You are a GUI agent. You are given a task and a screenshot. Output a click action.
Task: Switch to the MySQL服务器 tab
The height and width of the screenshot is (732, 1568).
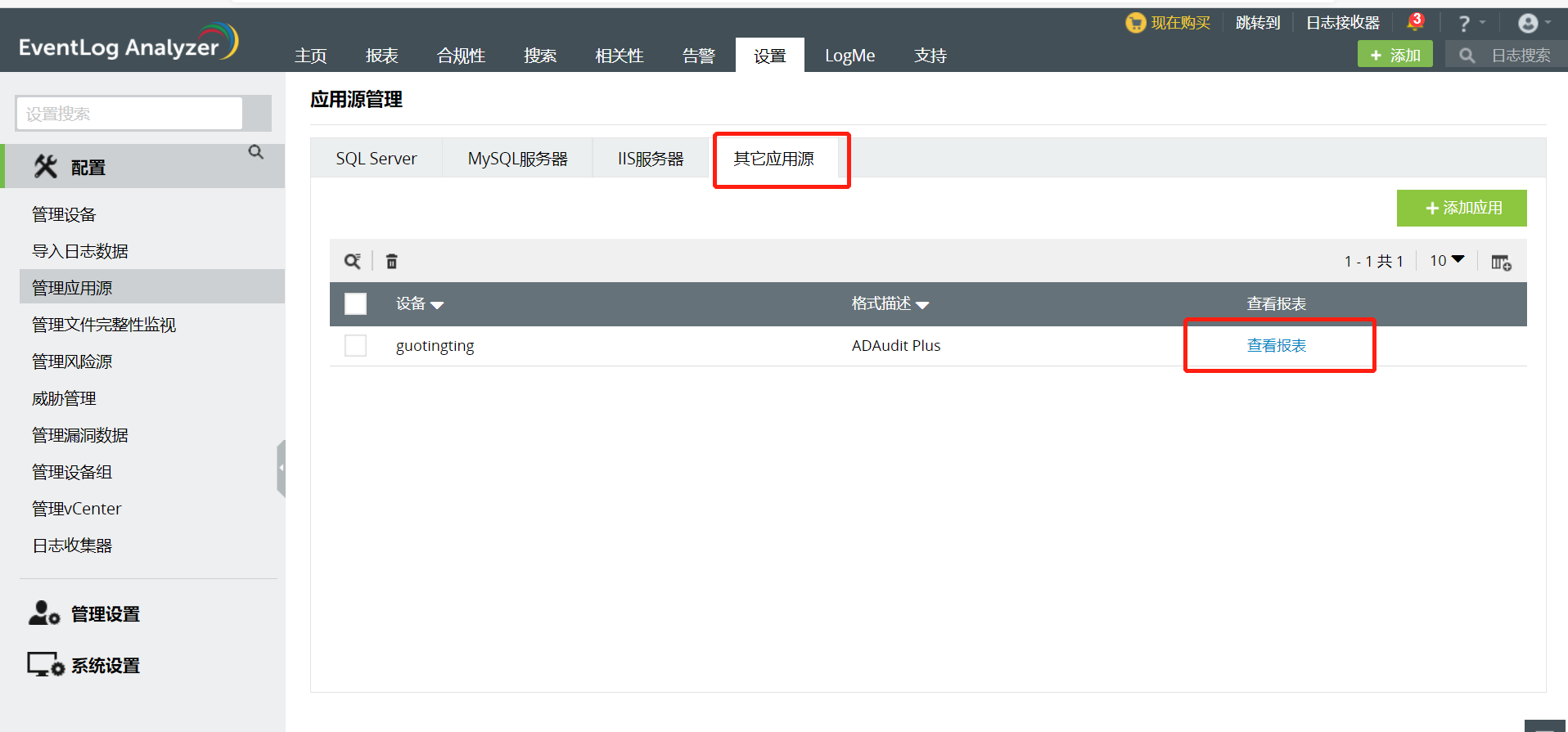coord(517,159)
